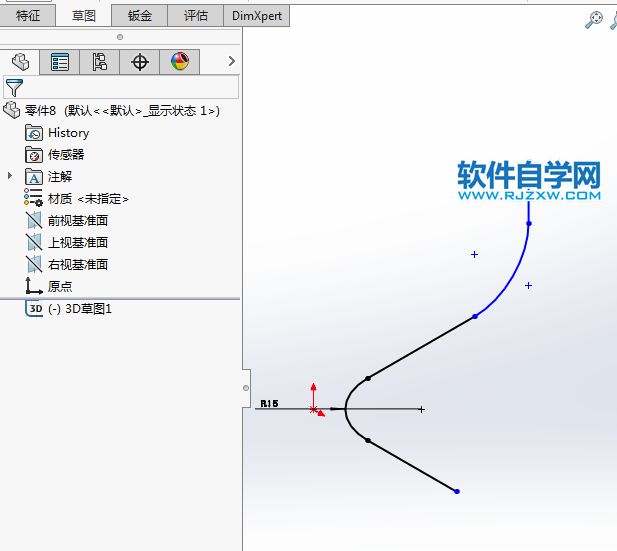Click the 材质 material icon
Screen dimensions: 617x551
click(33, 198)
